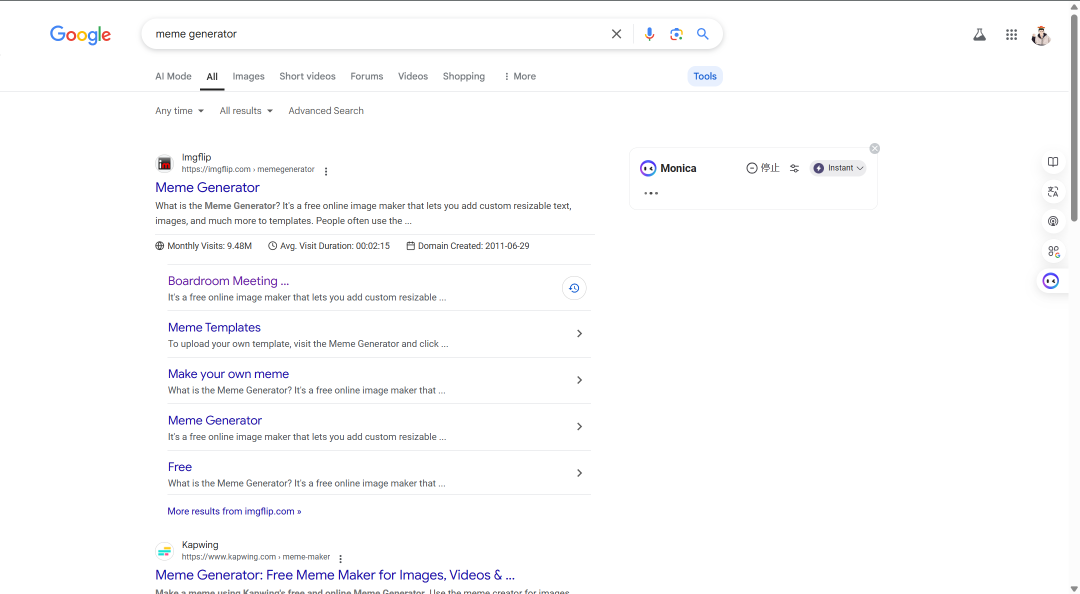Open Imgflip Meme Generator main result title
The image size is (1080, 594).
[x=207, y=187]
